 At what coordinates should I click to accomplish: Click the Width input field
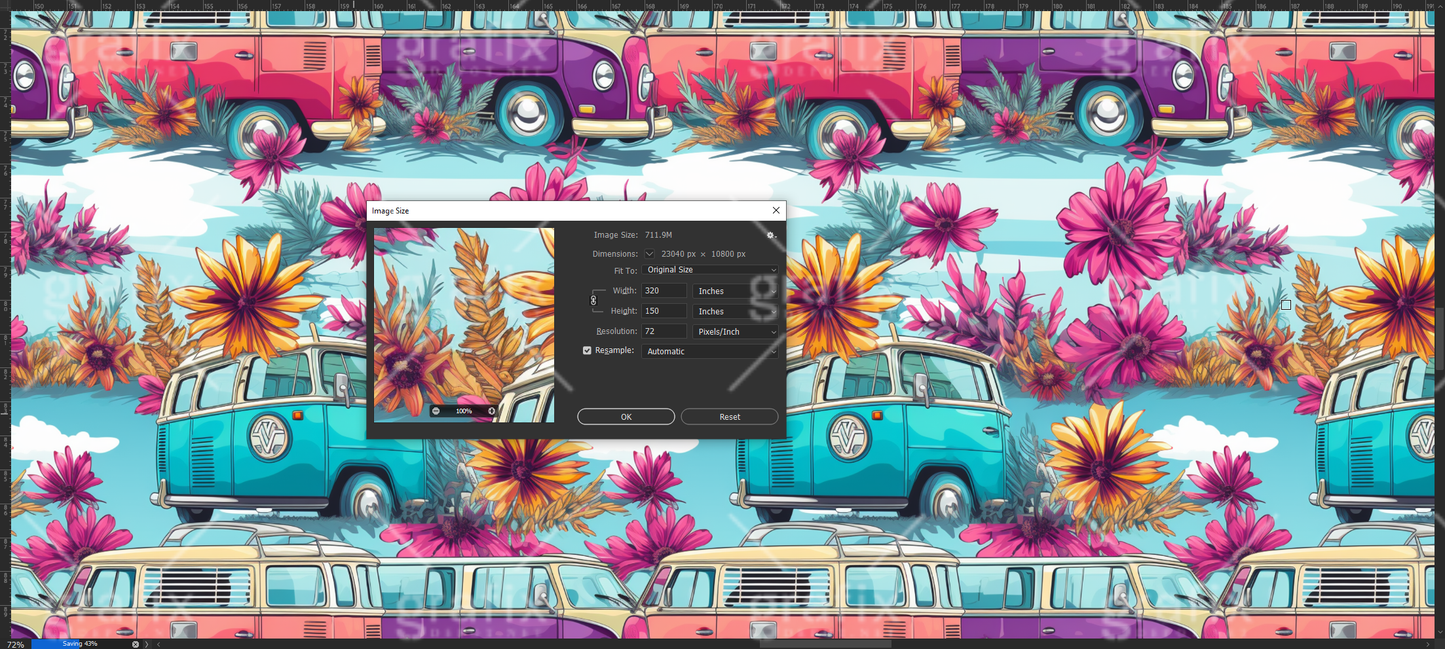tap(663, 291)
